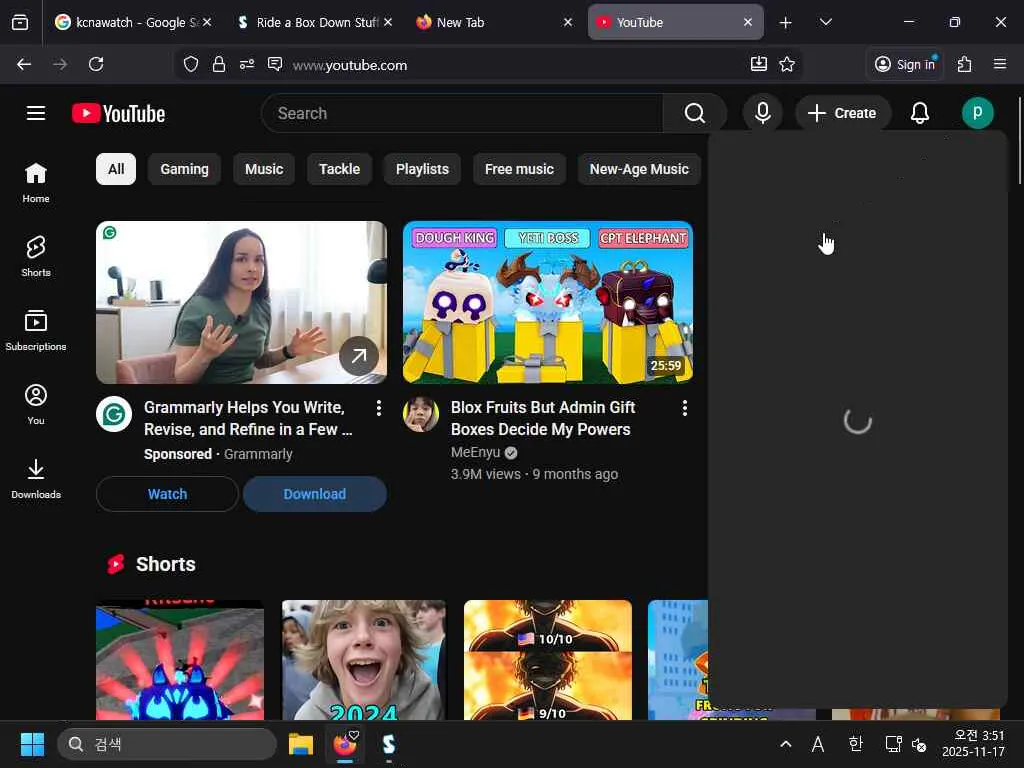Select the All filter chip

click(116, 169)
